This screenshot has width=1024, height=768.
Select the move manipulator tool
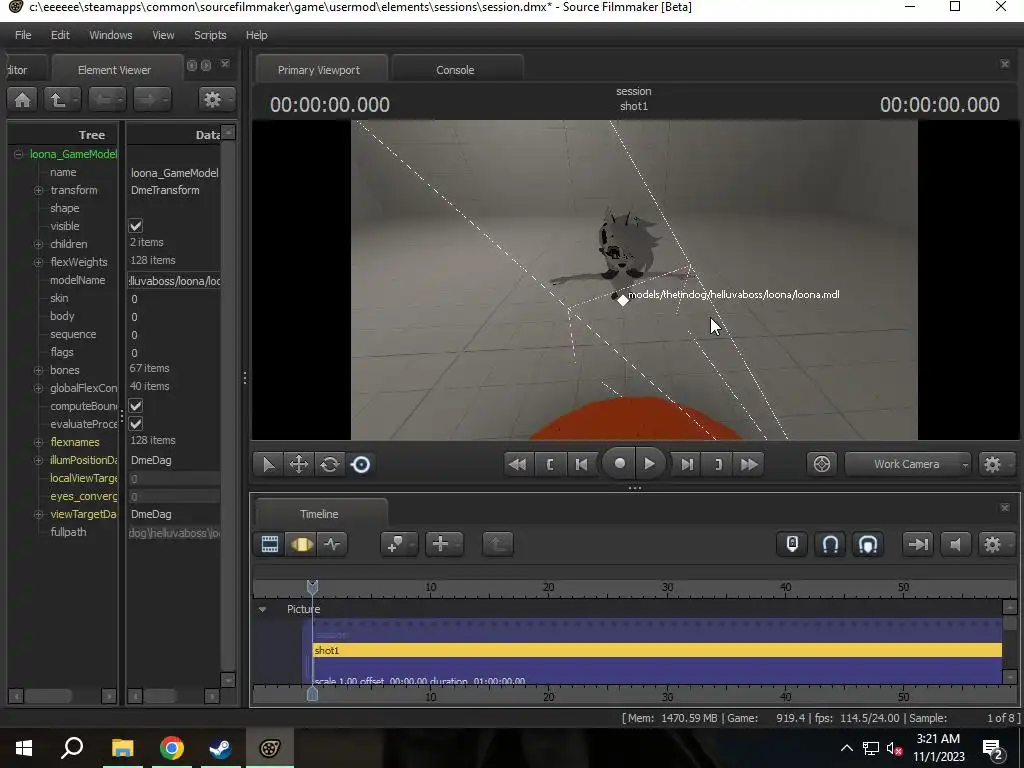click(x=299, y=464)
